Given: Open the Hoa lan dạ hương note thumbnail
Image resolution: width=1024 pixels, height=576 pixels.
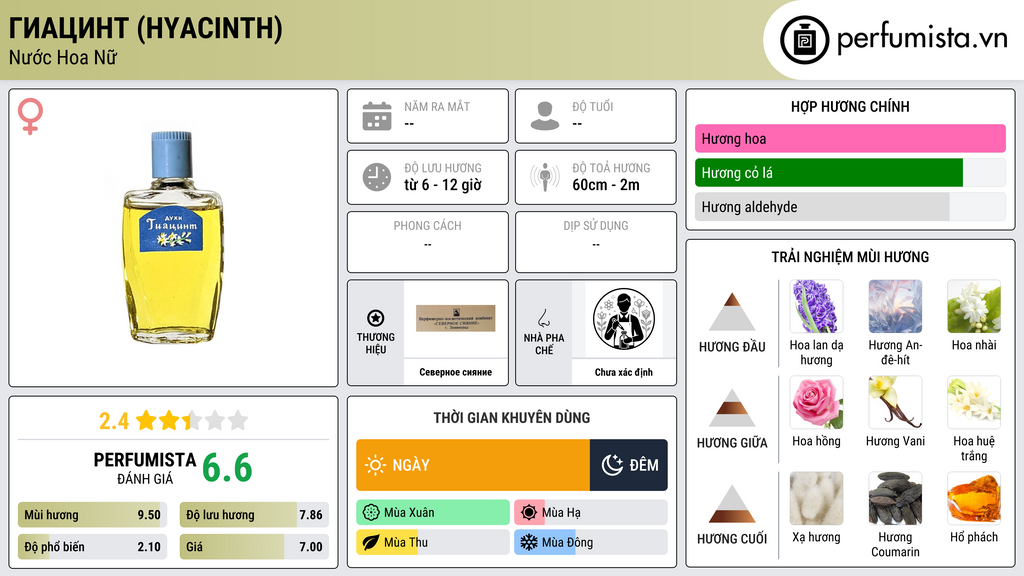Looking at the screenshot, I should point(816,307).
